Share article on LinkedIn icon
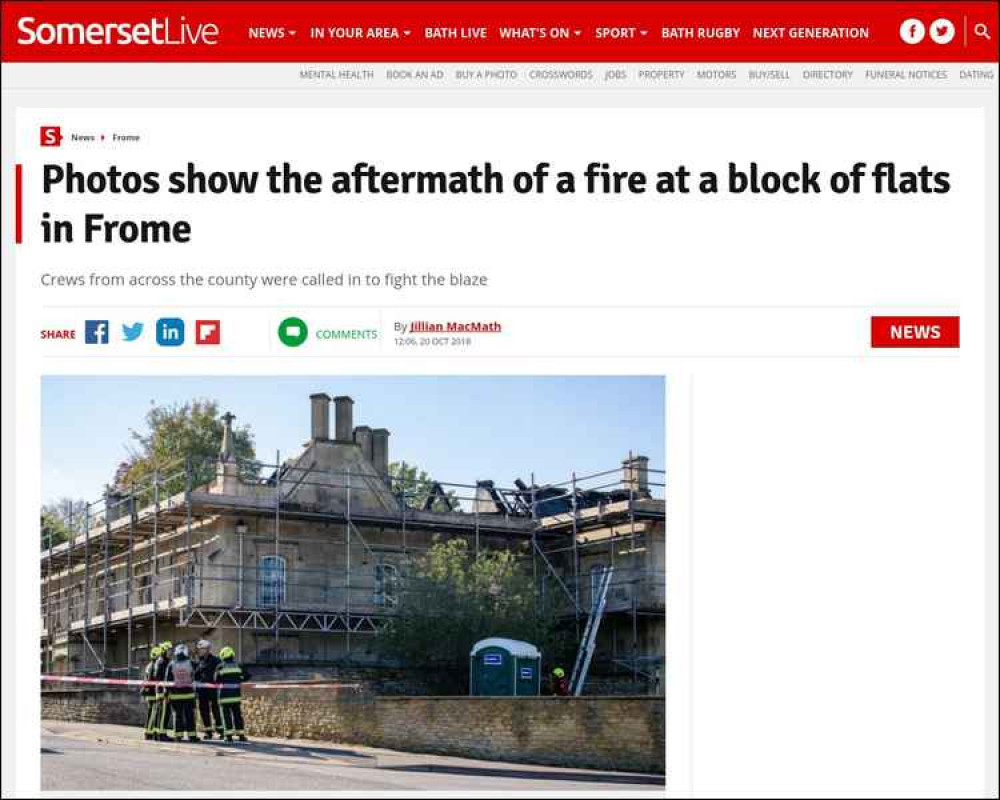This screenshot has width=1000, height=800. (170, 332)
